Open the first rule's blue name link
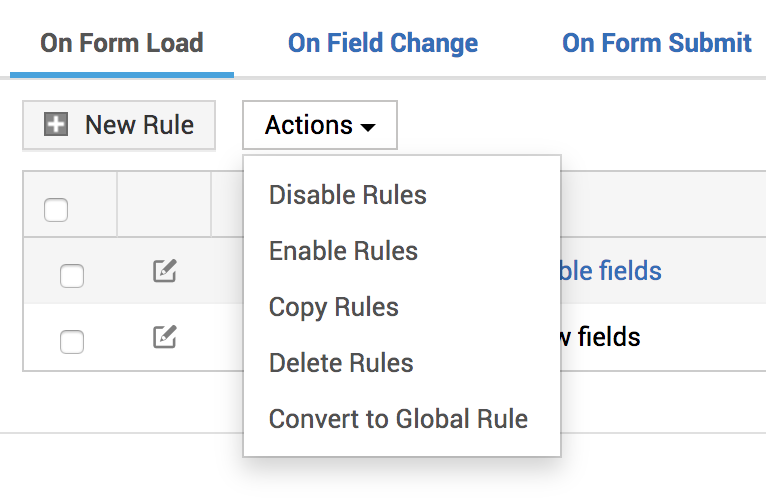The width and height of the screenshot is (766, 502). point(611,271)
